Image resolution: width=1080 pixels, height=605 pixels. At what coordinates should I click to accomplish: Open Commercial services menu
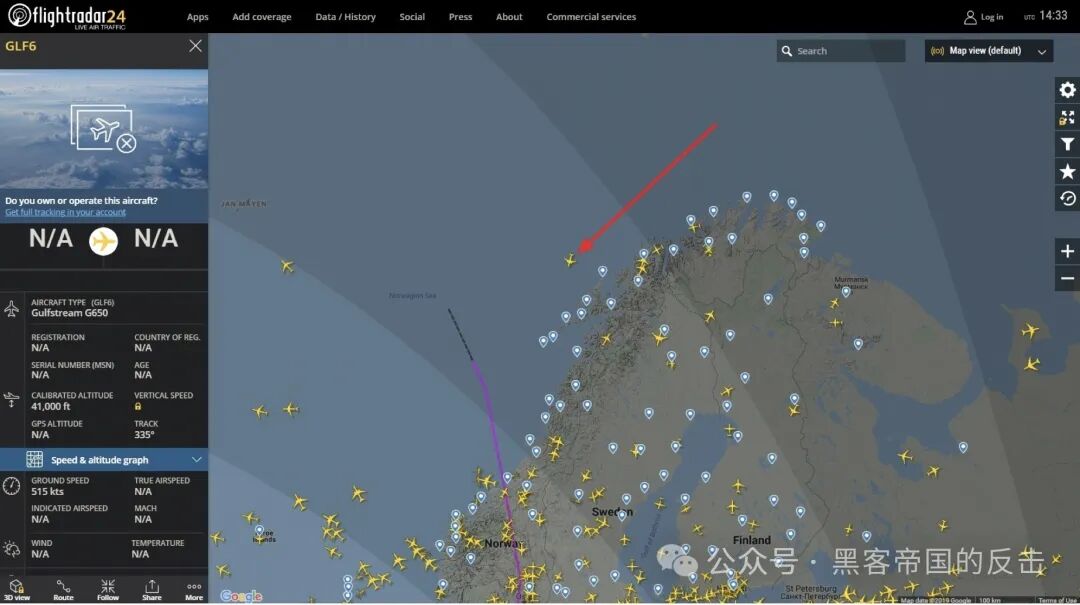coord(591,17)
